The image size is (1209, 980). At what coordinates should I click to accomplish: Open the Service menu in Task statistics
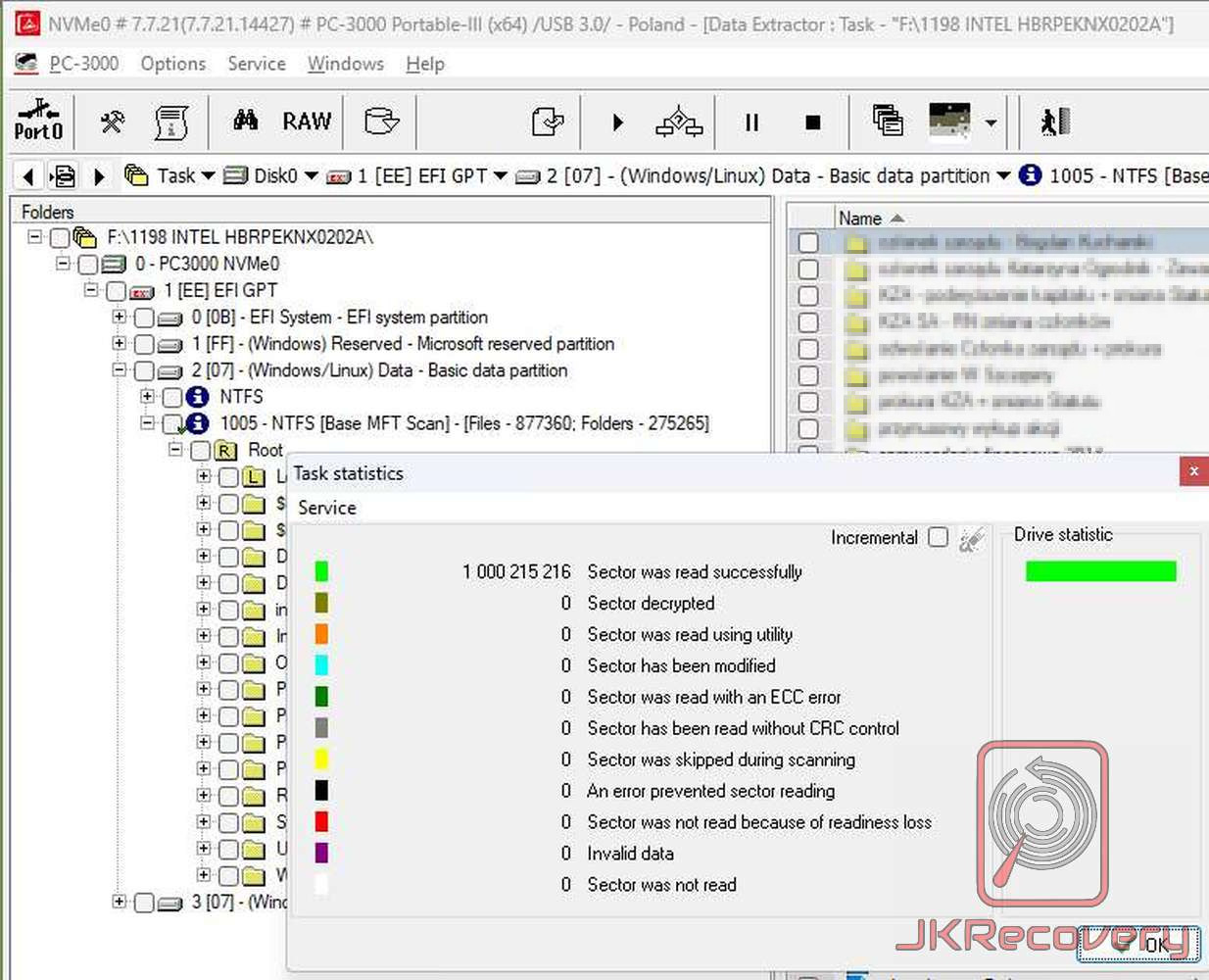(x=327, y=508)
